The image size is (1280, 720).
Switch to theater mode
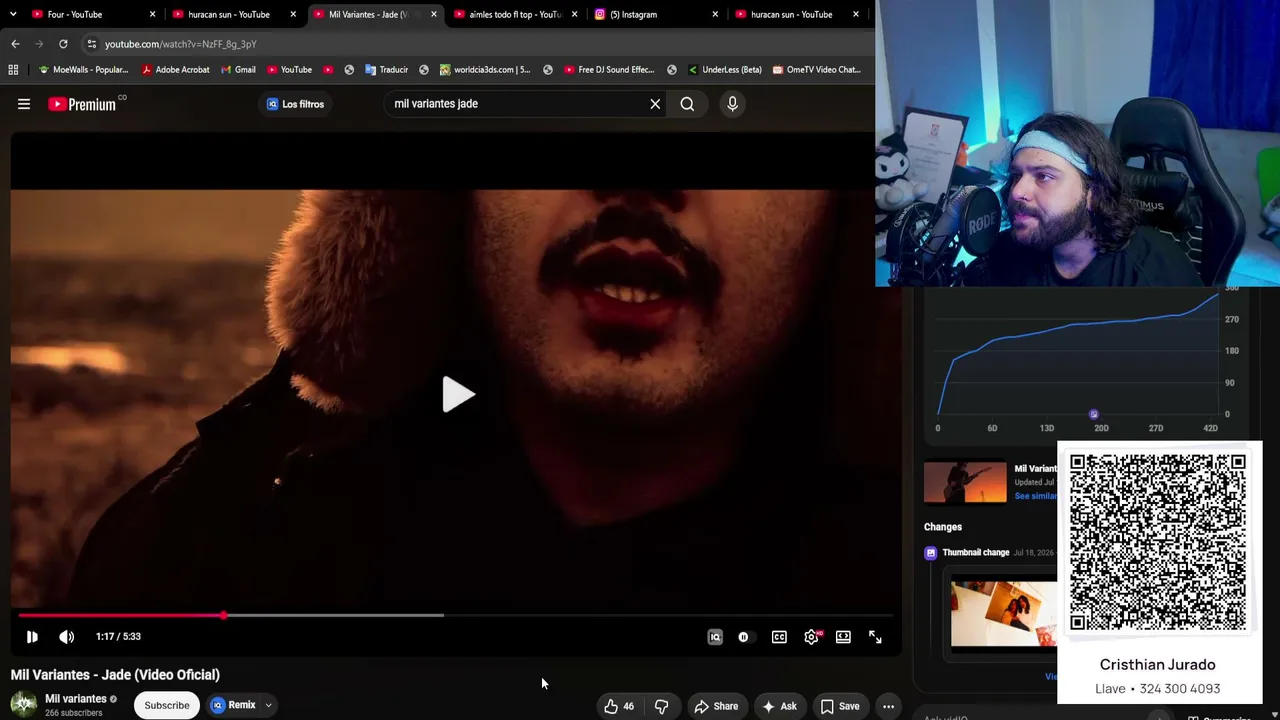[843, 637]
